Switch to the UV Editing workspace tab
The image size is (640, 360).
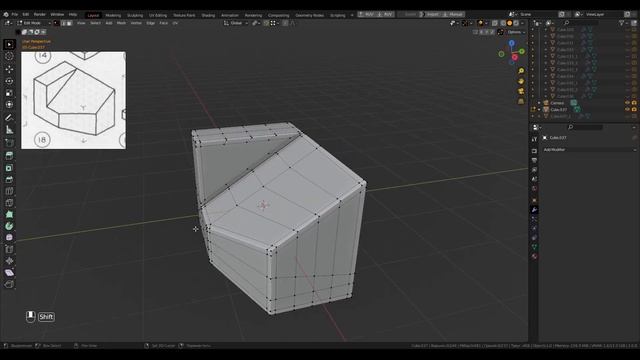[158, 15]
